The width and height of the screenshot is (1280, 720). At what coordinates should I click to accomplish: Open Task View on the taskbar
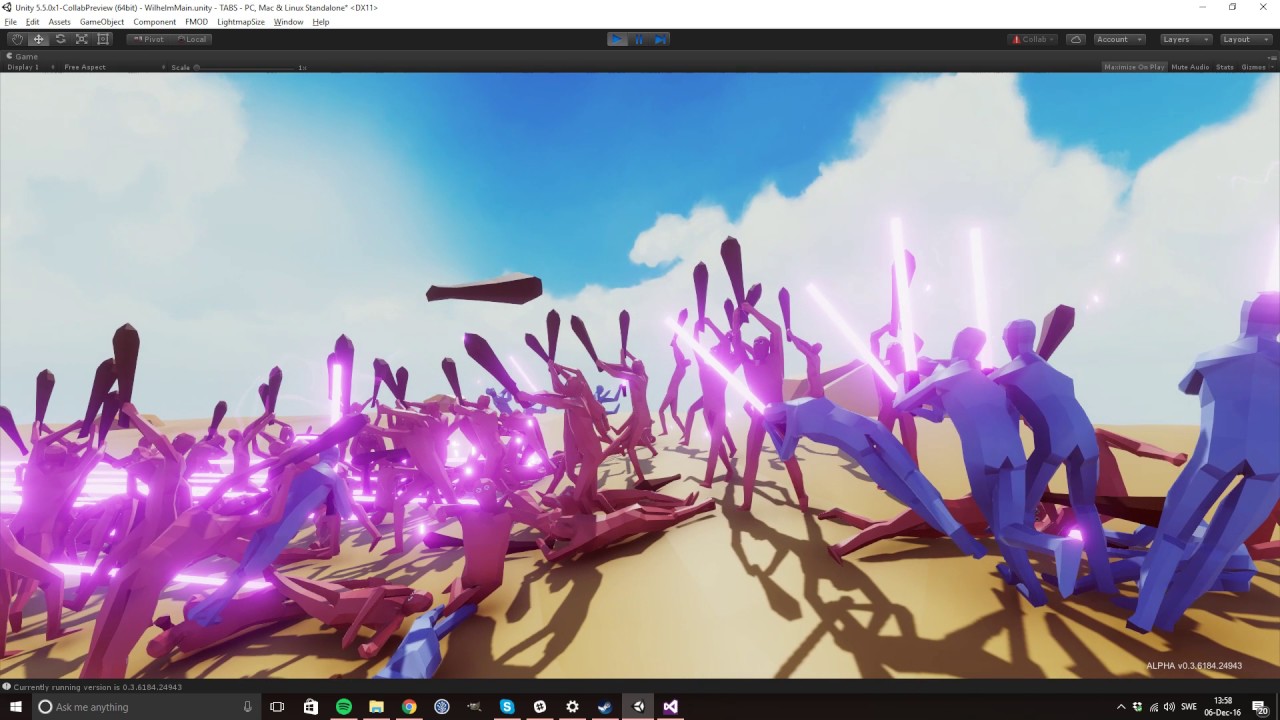click(277, 706)
